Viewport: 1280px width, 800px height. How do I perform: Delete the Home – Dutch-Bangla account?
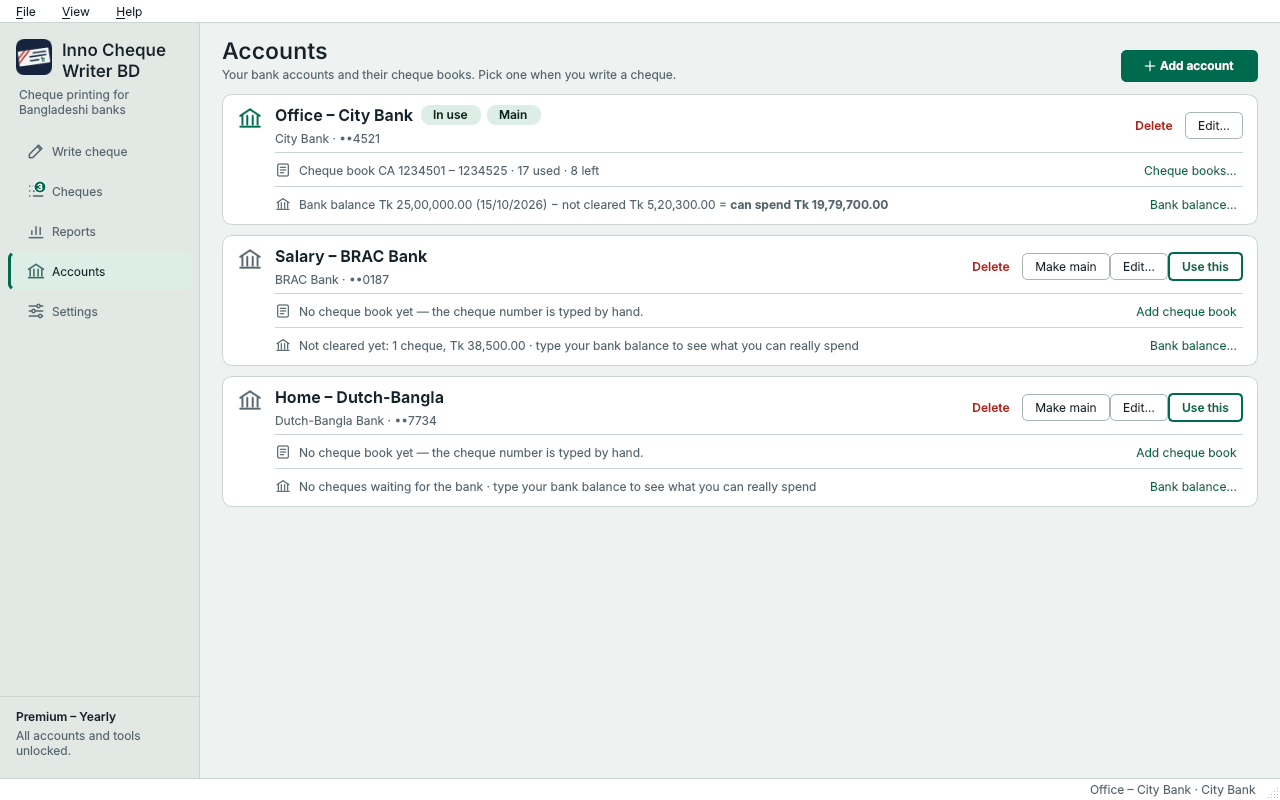pyautogui.click(x=991, y=408)
